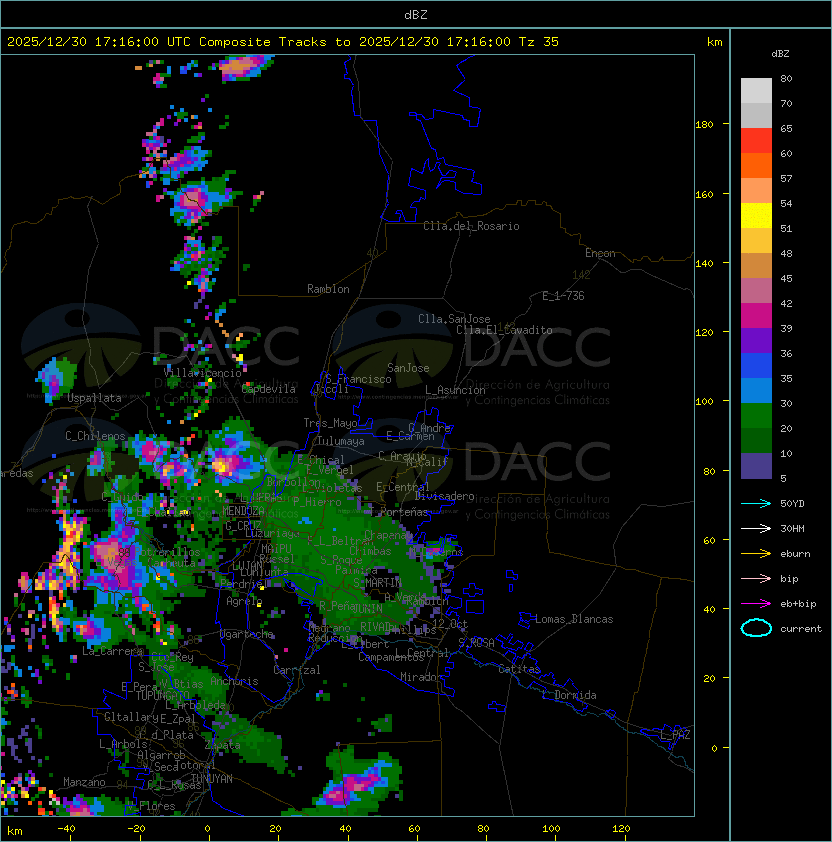Image resolution: width=832 pixels, height=842 pixels.
Task: Click the Clla.del_Rosario map label
Action: point(471,226)
